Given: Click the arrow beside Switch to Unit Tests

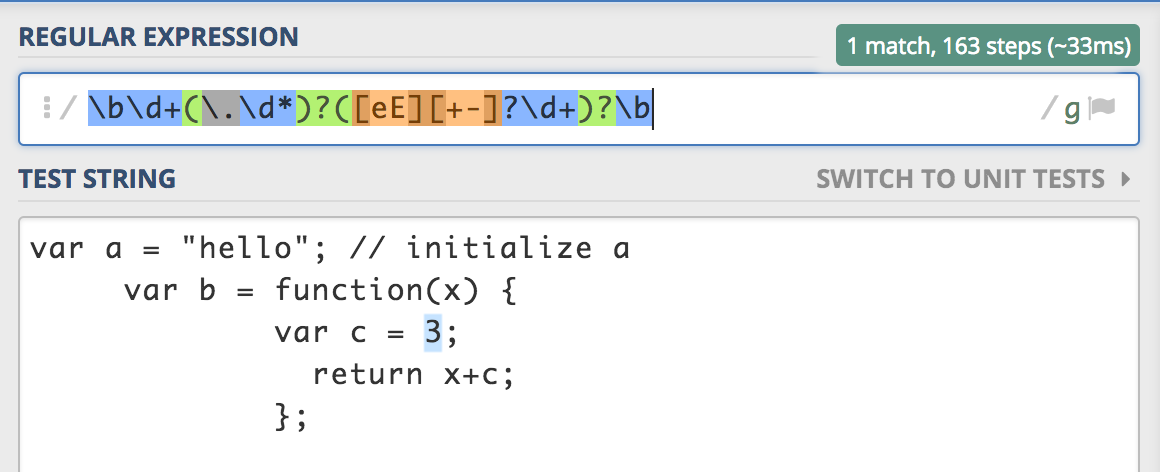Looking at the screenshot, I should pyautogui.click(x=1126, y=180).
